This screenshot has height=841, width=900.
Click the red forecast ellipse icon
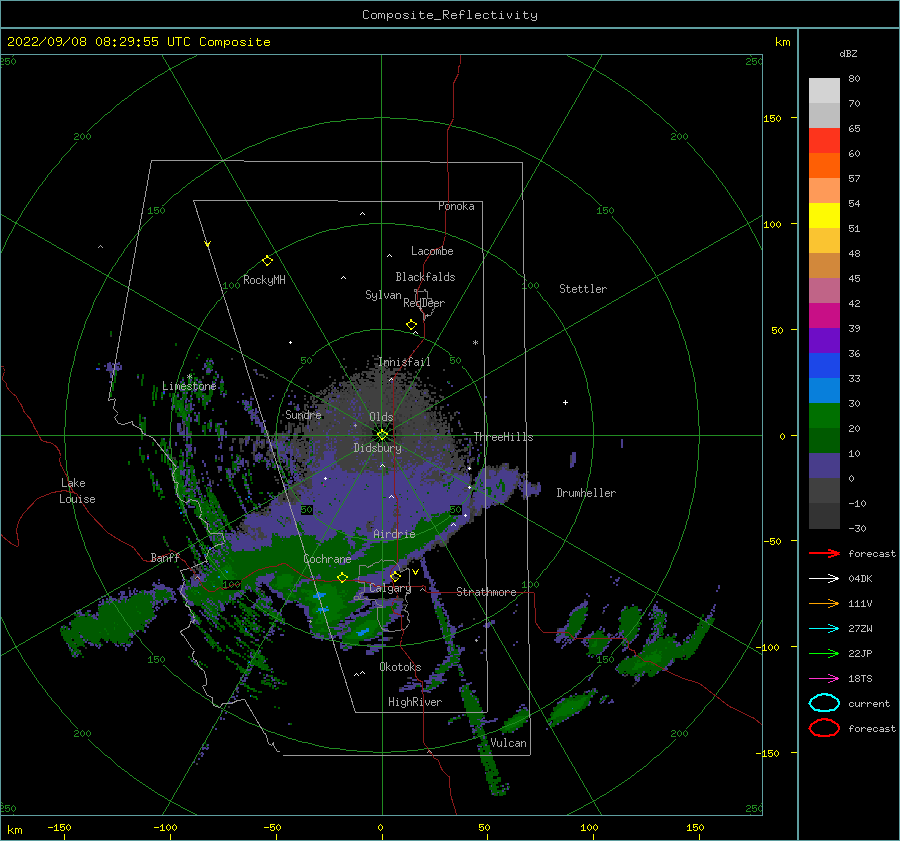click(x=824, y=728)
